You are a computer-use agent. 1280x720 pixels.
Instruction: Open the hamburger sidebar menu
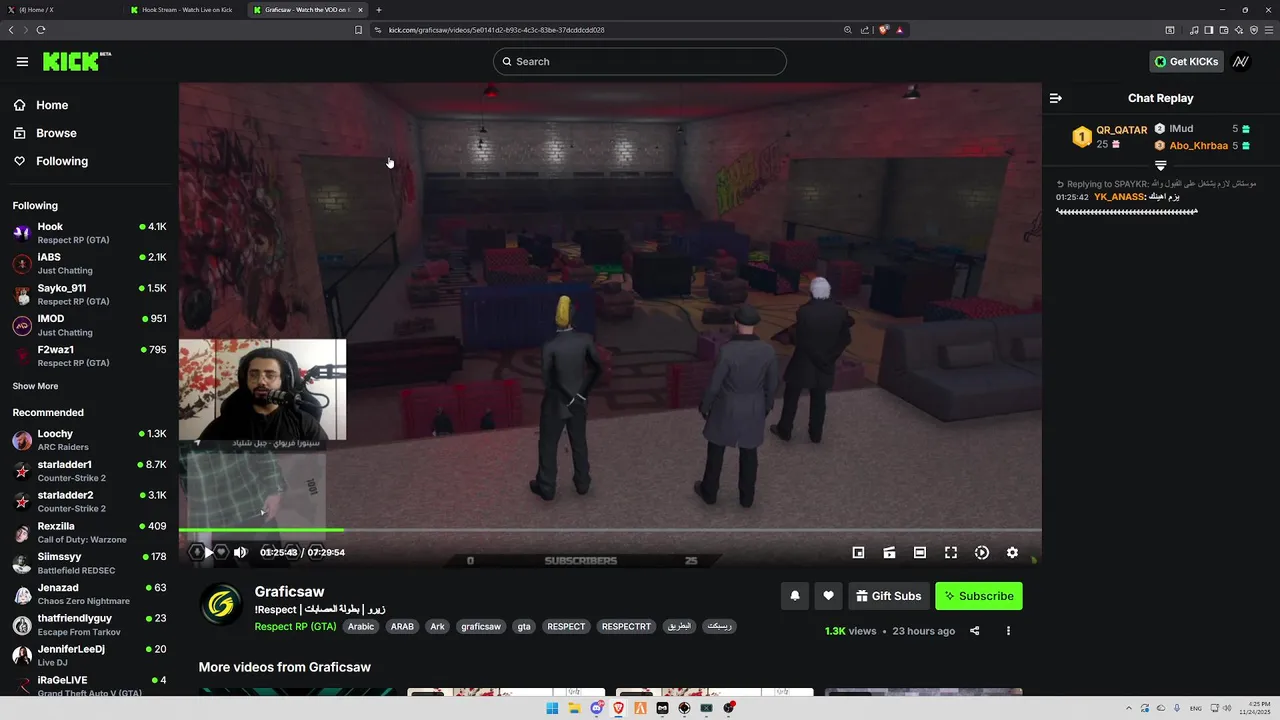[22, 62]
